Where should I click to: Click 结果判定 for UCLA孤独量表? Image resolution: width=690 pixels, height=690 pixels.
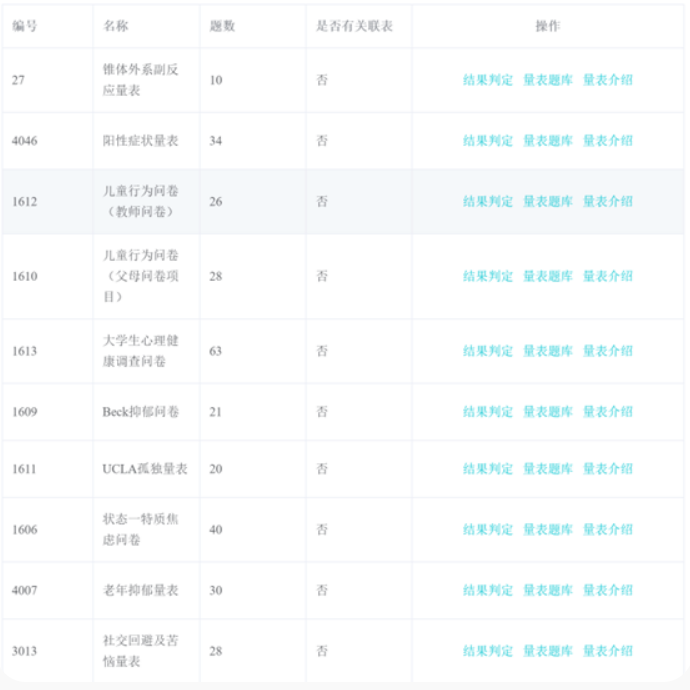487,469
